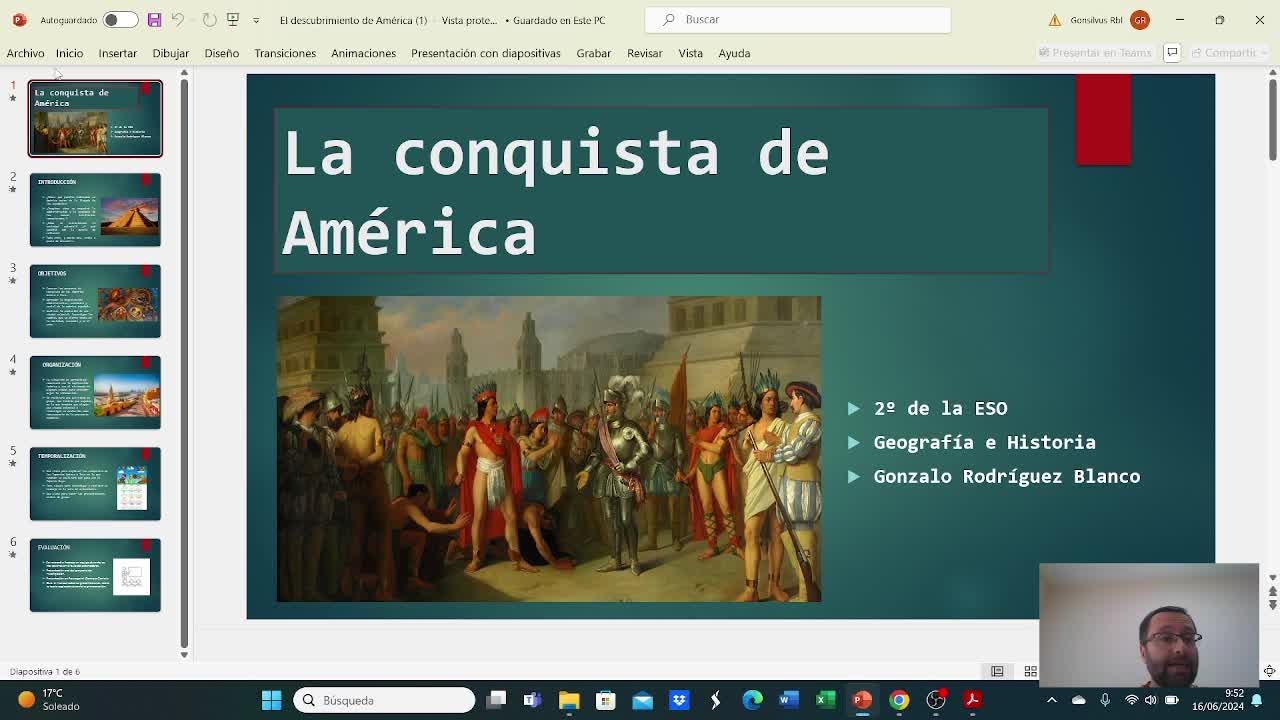This screenshot has height=720, width=1280.
Task: Open Microsoft Teams from the taskbar
Action: (x=532, y=700)
